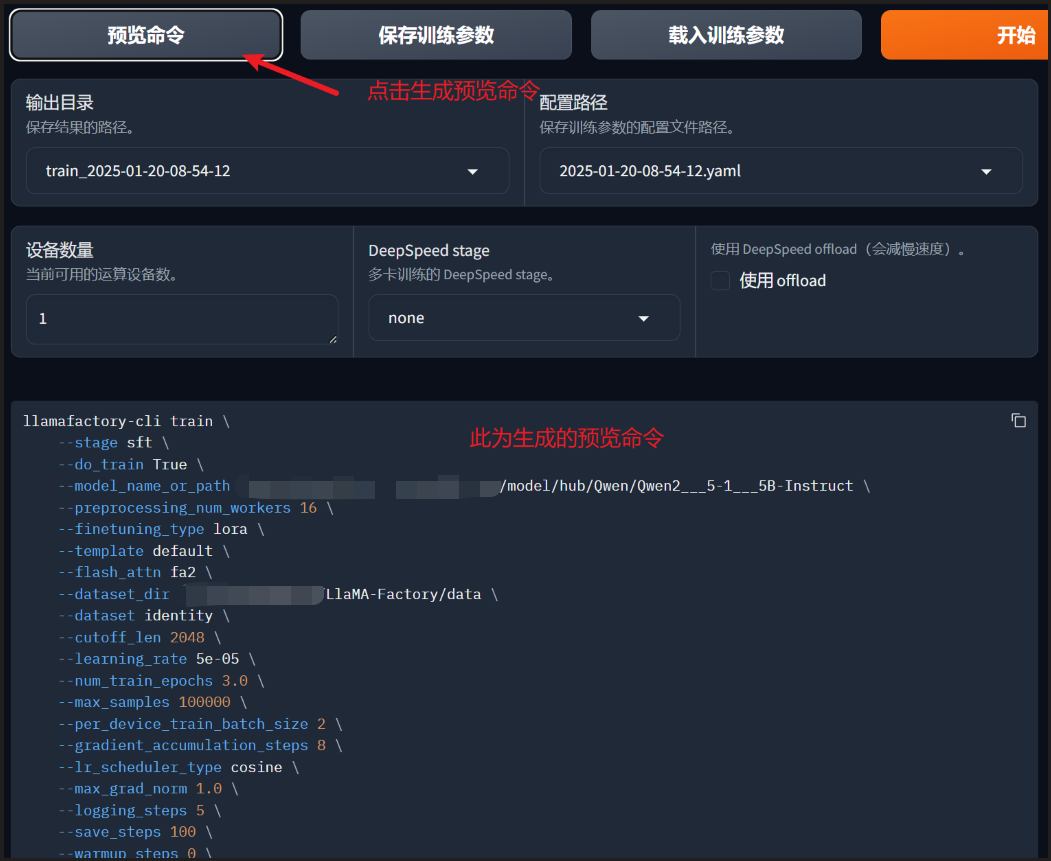The width and height of the screenshot is (1051, 861).
Task: Click the Qwen2___5-1___5B-Instruct model path text
Action: [745, 486]
